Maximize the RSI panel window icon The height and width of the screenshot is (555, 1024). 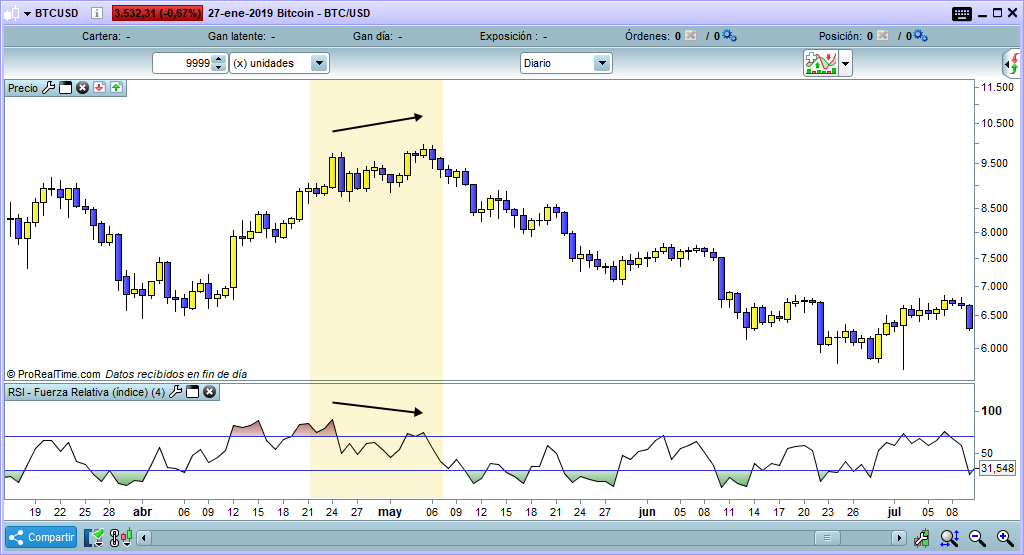193,392
